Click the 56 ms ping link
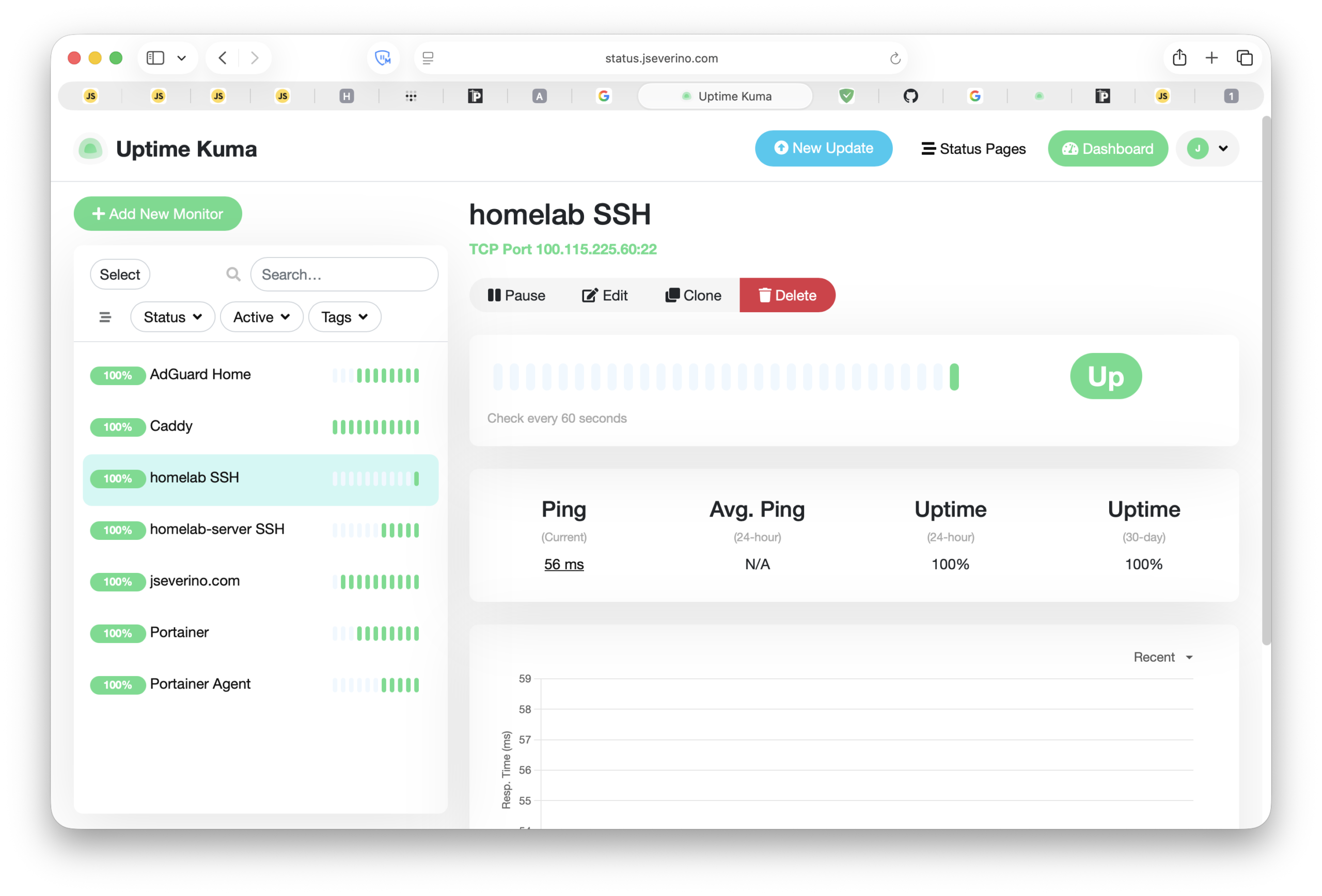This screenshot has height=896, width=1322. pos(564,564)
